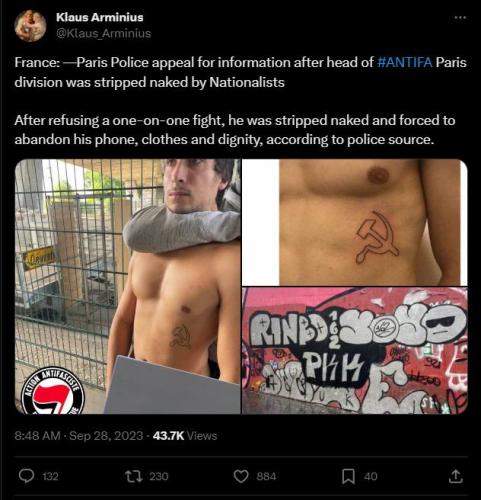Select the tweet body text paragraph
481x500 pixels.
tap(240, 101)
